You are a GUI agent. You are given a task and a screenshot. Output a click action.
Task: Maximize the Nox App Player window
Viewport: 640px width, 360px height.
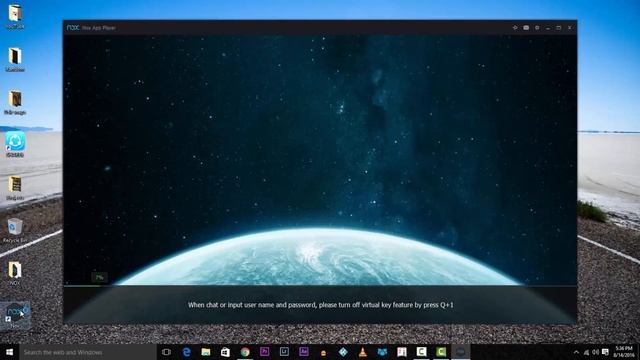point(559,28)
